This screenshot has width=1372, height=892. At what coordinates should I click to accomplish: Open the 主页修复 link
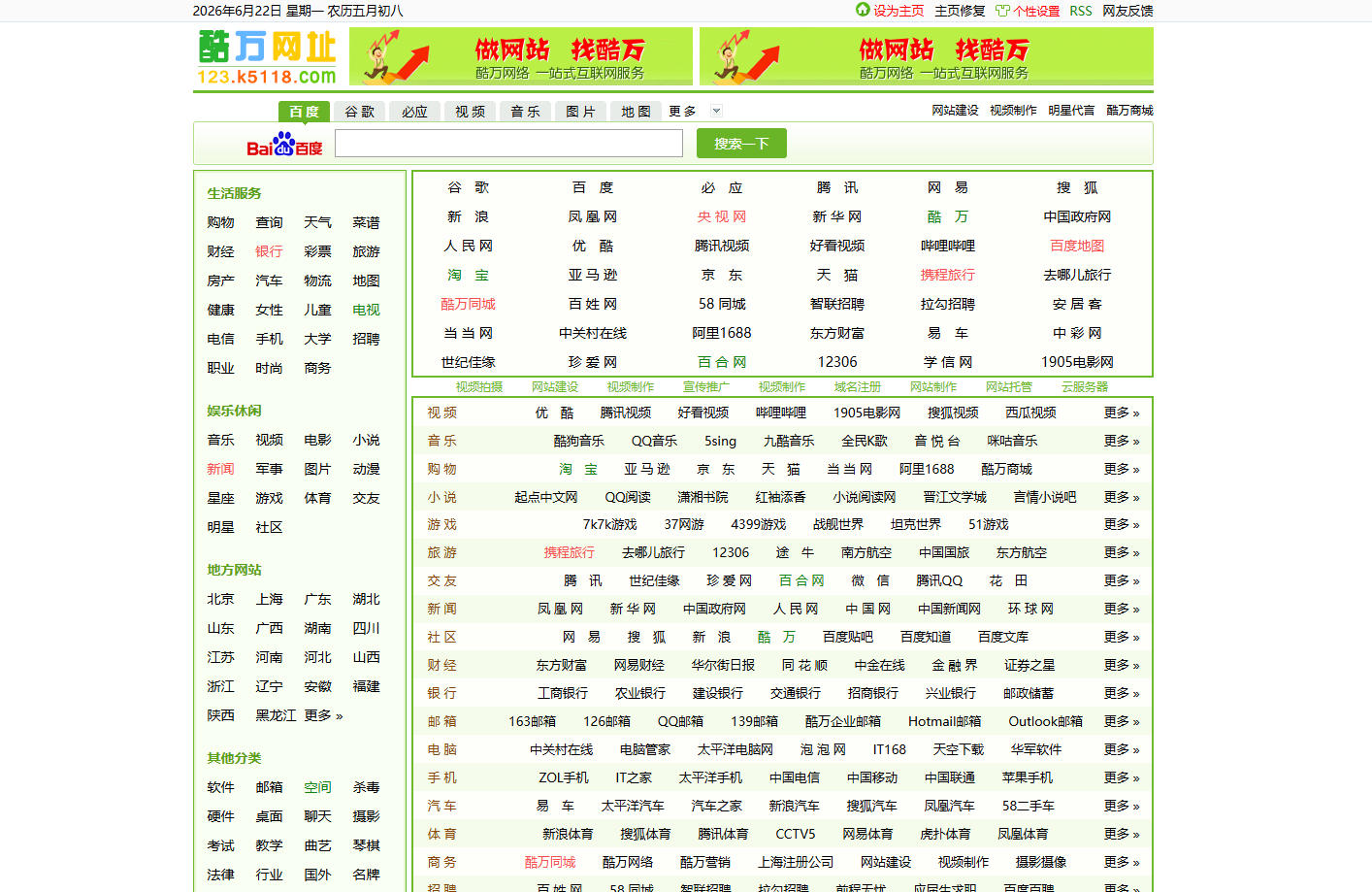[960, 11]
